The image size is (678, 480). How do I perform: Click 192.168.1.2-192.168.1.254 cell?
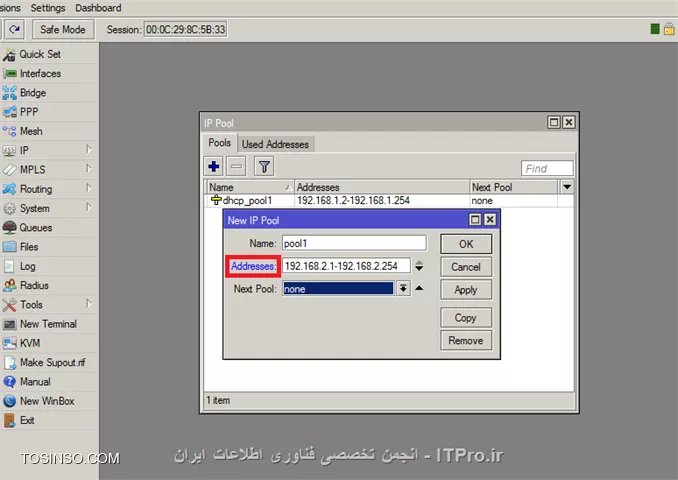coord(353,201)
